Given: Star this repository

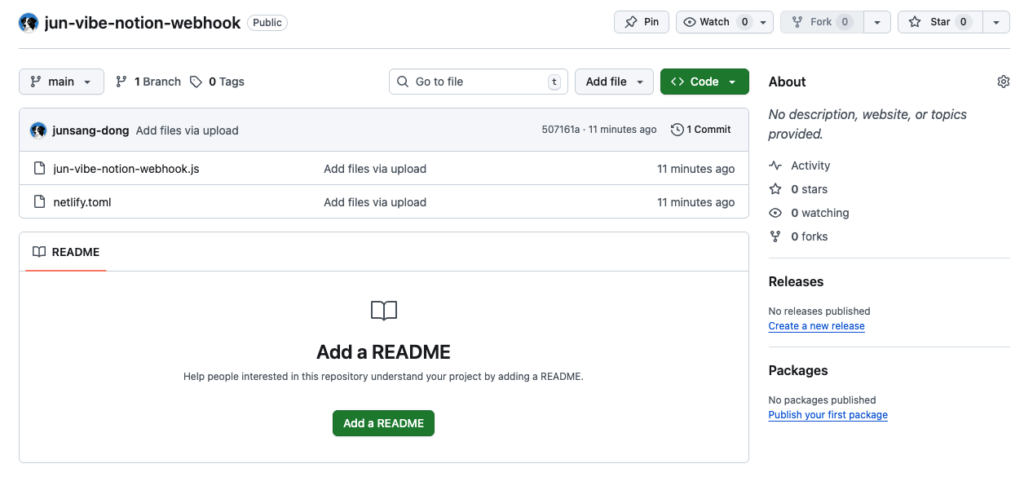Looking at the screenshot, I should pos(940,22).
